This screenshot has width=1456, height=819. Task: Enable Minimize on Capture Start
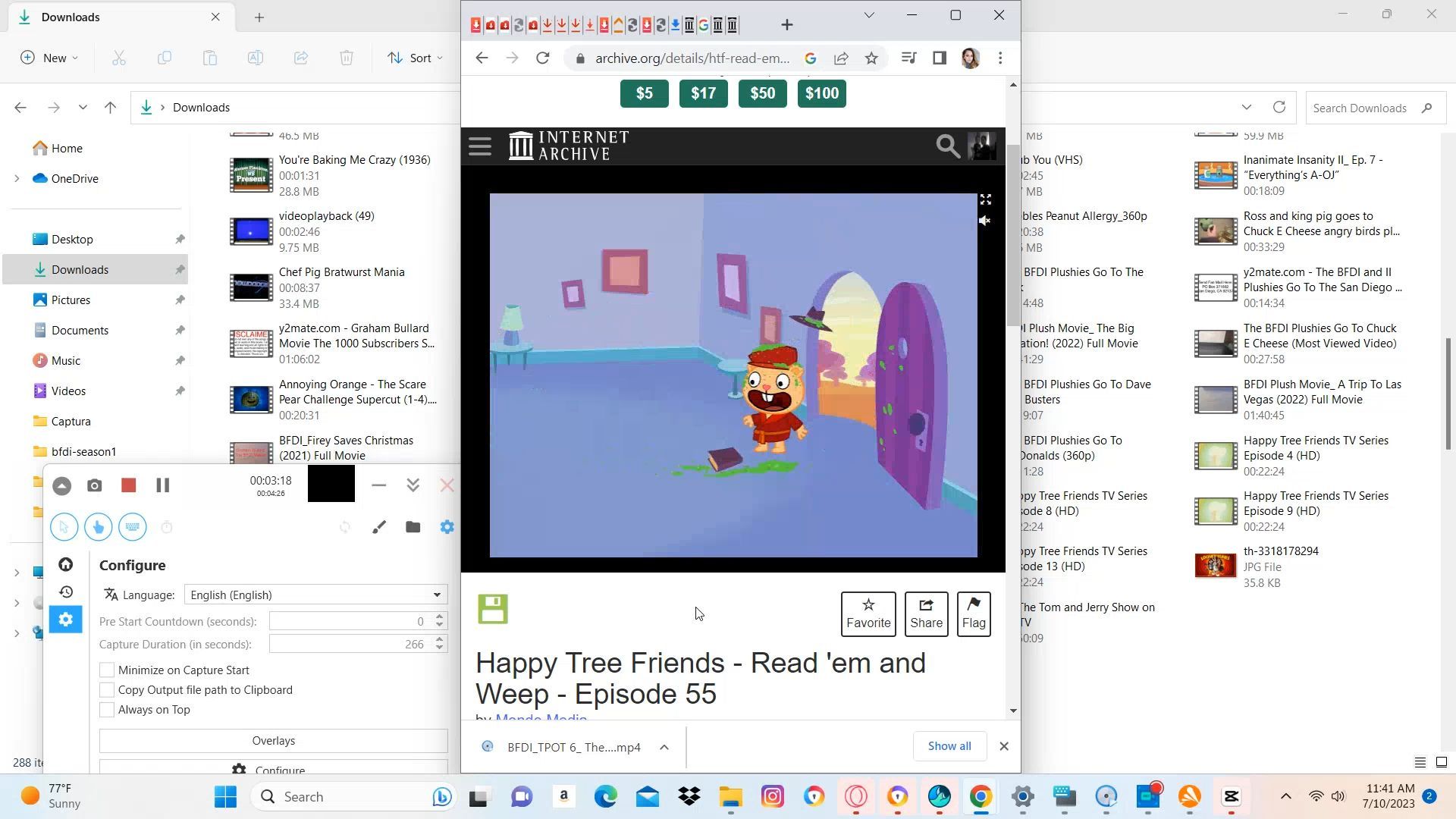point(107,670)
